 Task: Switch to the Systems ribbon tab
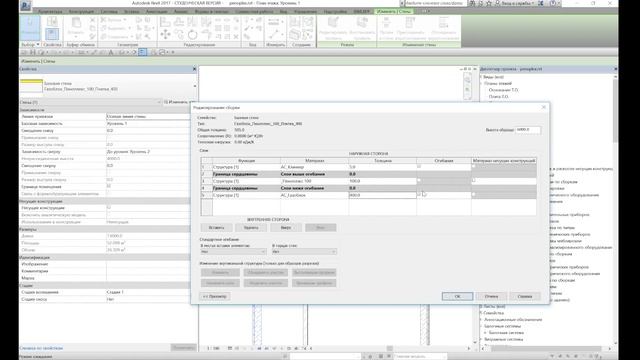(109, 11)
